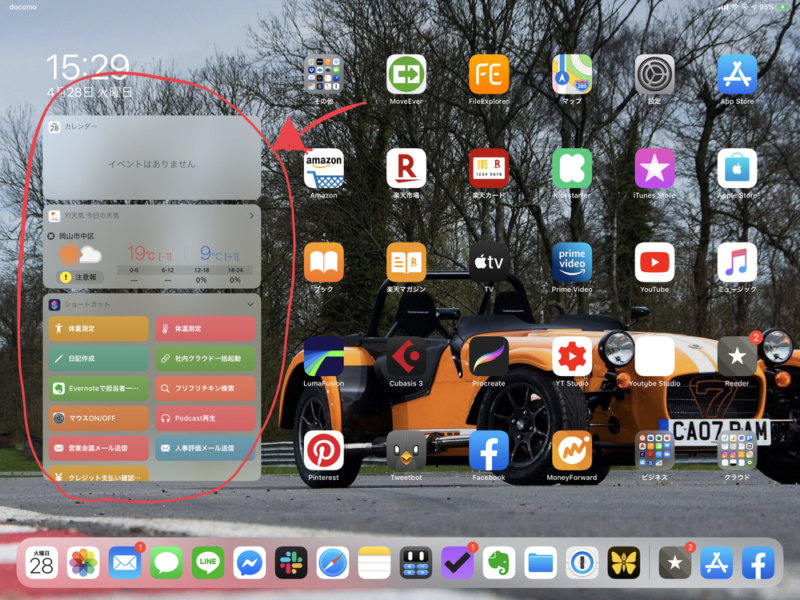Open Evernote elephant icon in dock
This screenshot has width=800, height=600.
[498, 563]
